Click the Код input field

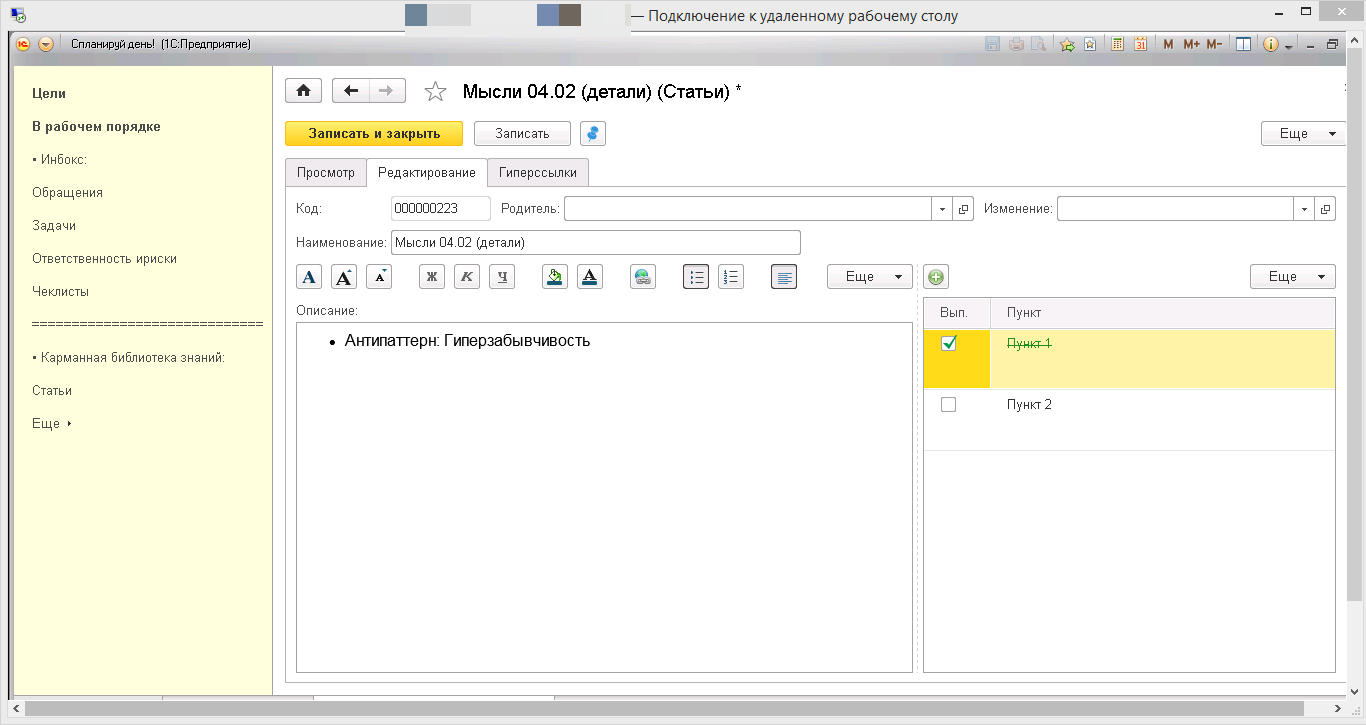[x=441, y=209]
